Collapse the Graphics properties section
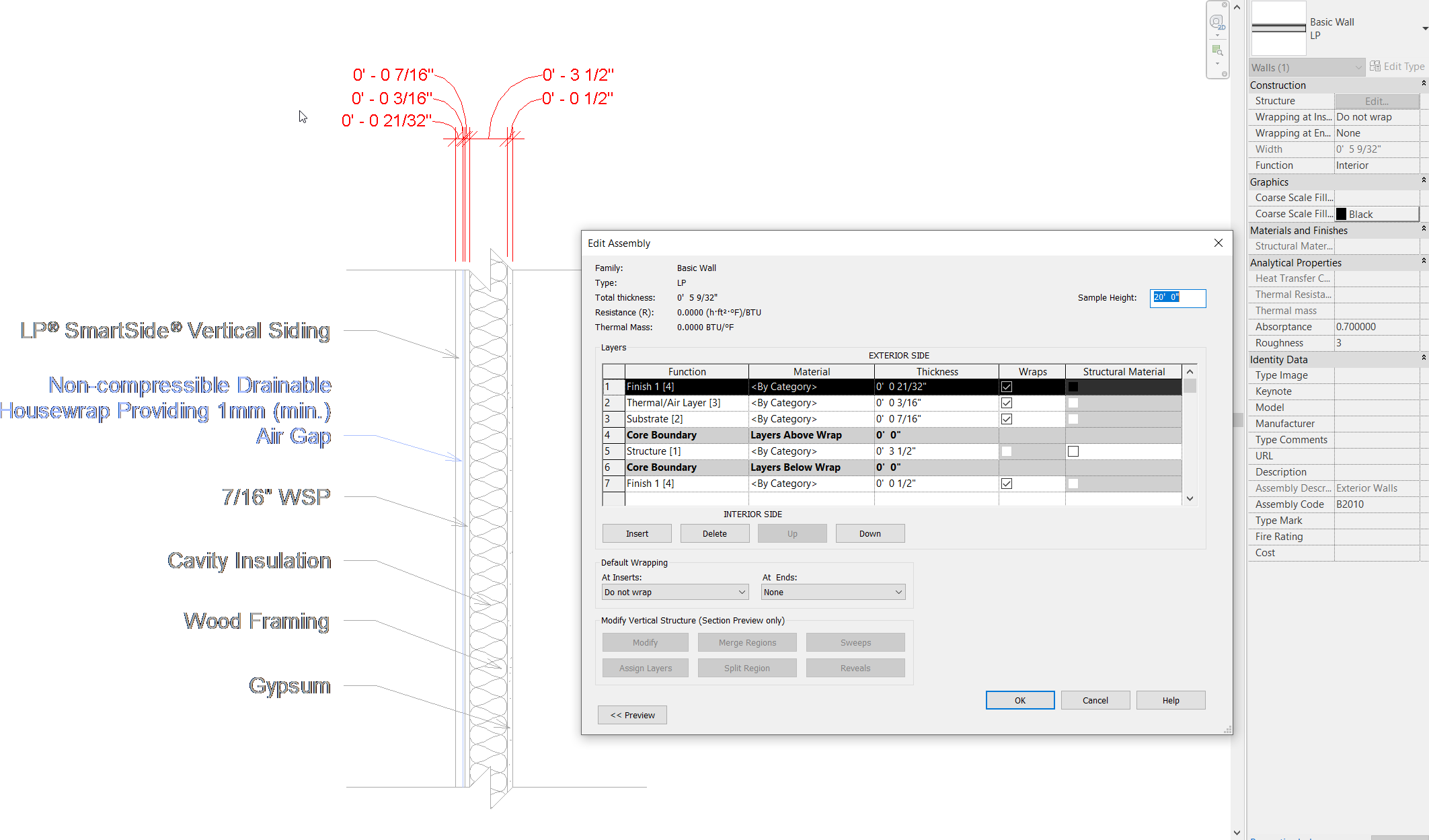The image size is (1429, 840). tap(1423, 180)
